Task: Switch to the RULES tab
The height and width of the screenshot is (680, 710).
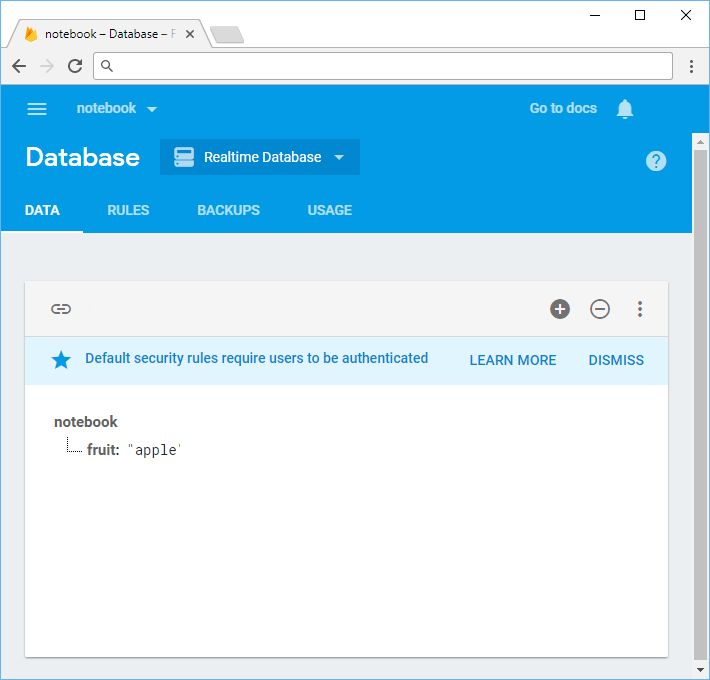Action: click(x=128, y=210)
